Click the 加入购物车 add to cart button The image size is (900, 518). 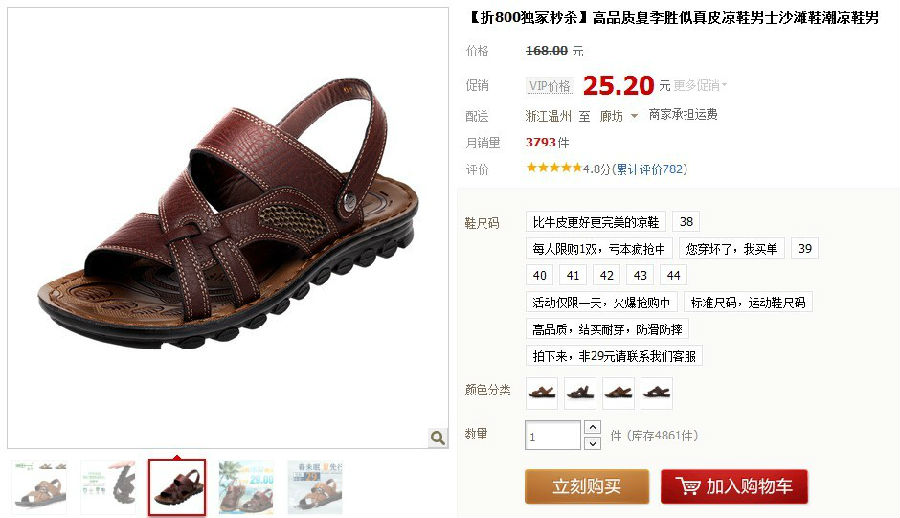[734, 486]
